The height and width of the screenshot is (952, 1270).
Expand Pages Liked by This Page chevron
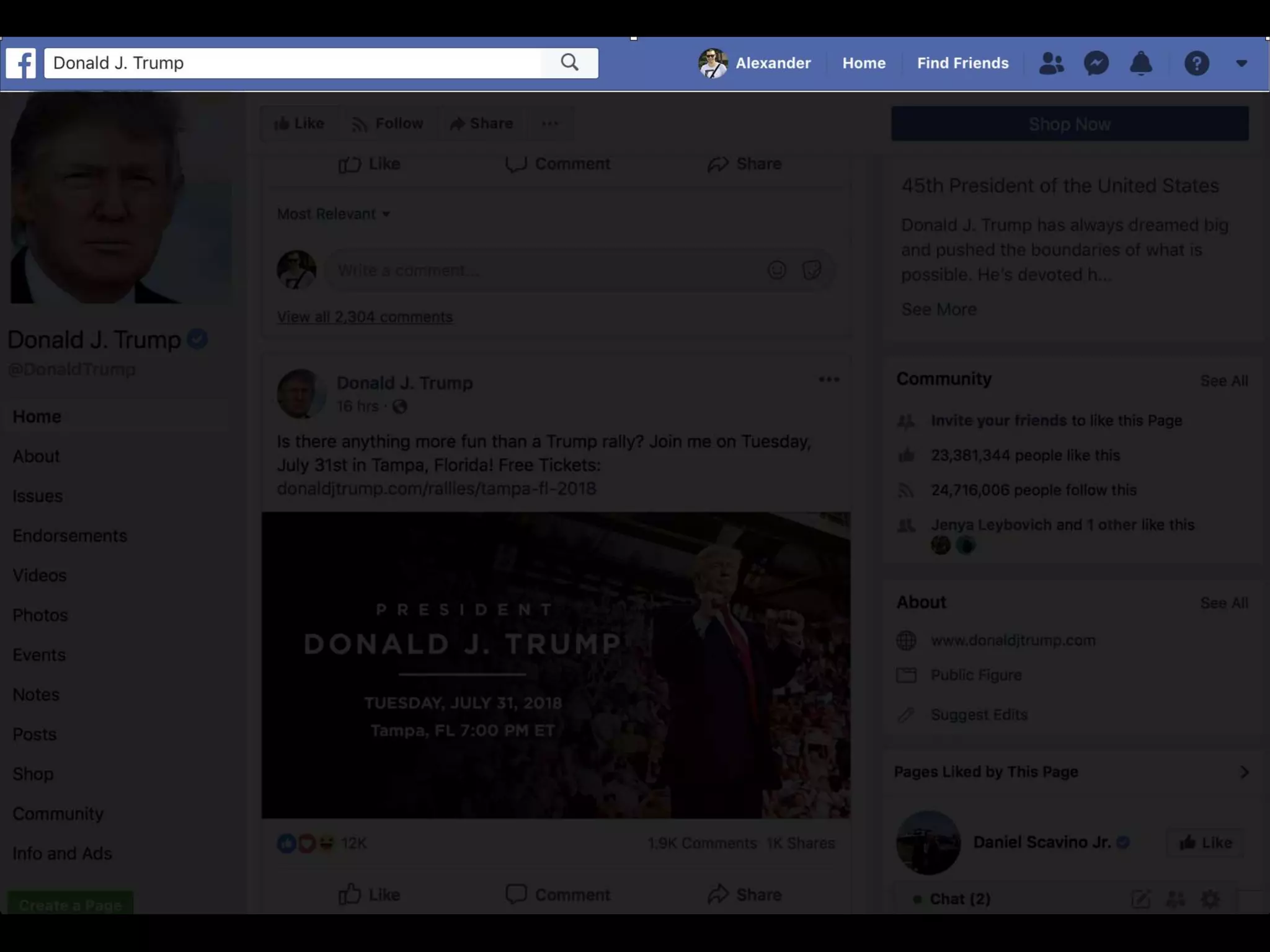[1244, 772]
